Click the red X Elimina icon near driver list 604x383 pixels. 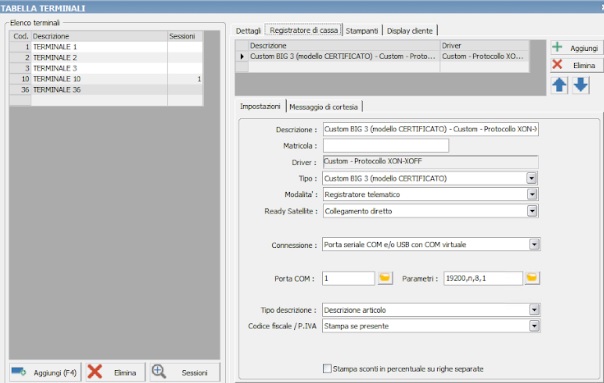[557, 64]
